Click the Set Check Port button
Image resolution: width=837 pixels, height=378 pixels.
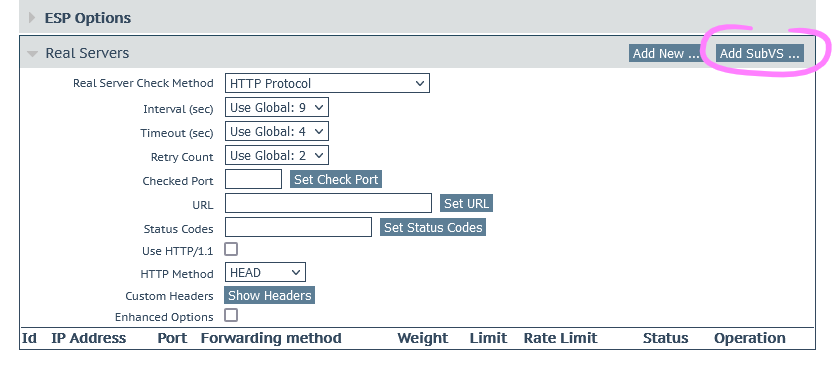336,179
